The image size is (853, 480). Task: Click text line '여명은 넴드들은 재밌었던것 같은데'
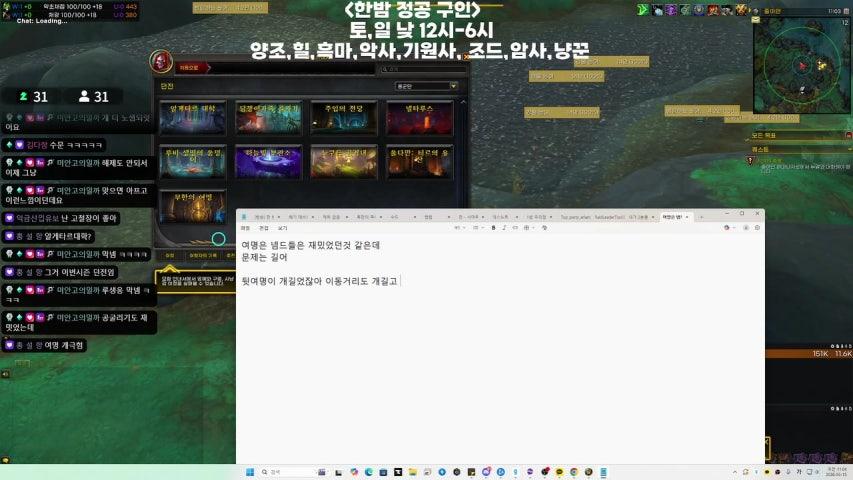(x=310, y=245)
